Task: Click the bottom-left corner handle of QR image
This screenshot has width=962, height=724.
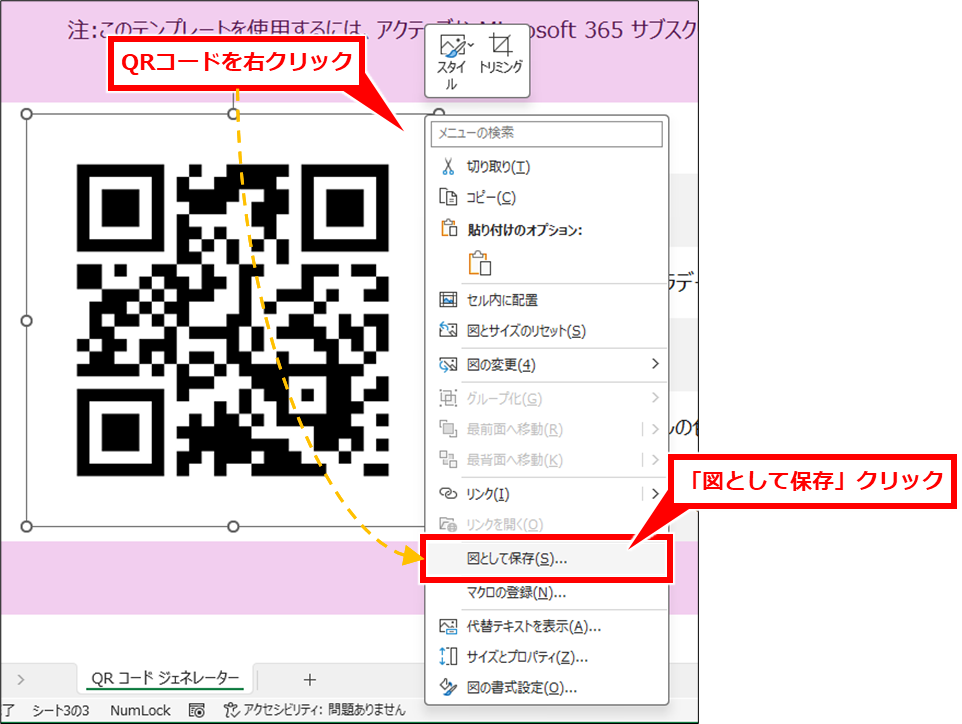Action: [x=26, y=526]
